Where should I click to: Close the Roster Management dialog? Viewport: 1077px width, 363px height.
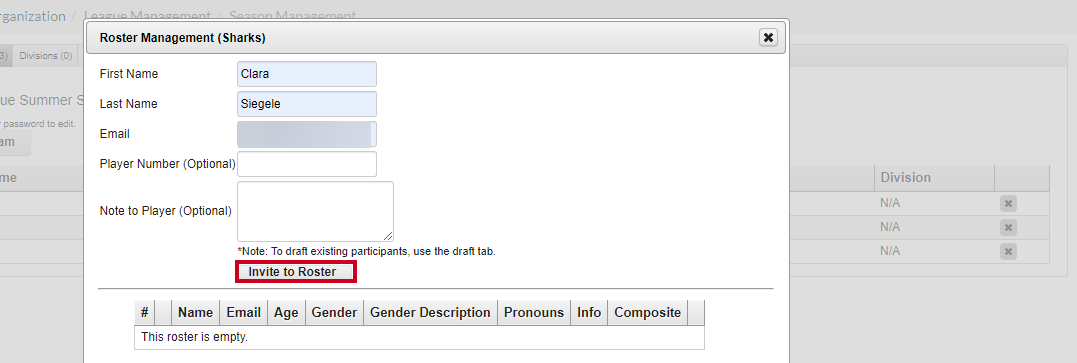click(x=769, y=37)
